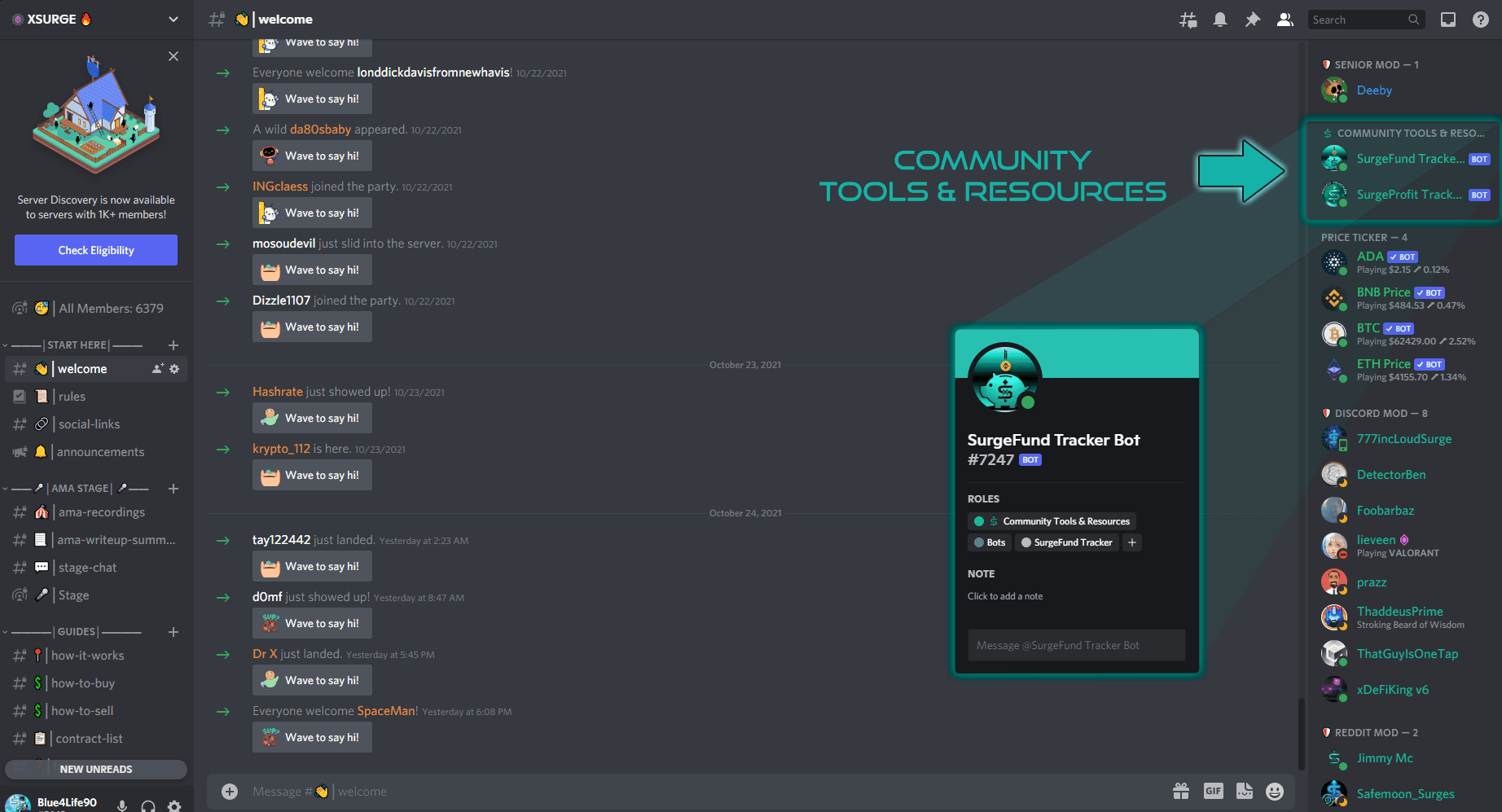Select SurgeProfit Tracker bot in member list
1502x812 pixels.
tap(1403, 195)
